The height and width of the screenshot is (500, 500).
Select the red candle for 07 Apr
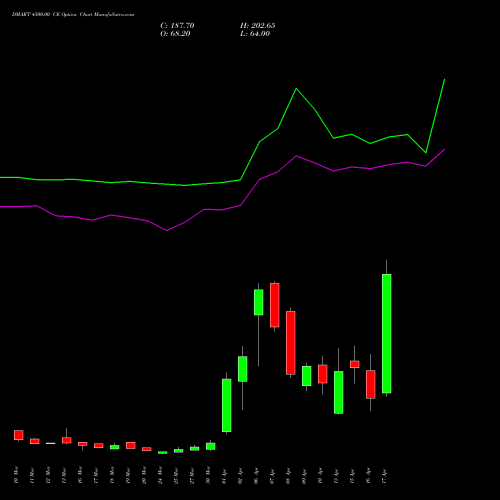275,305
